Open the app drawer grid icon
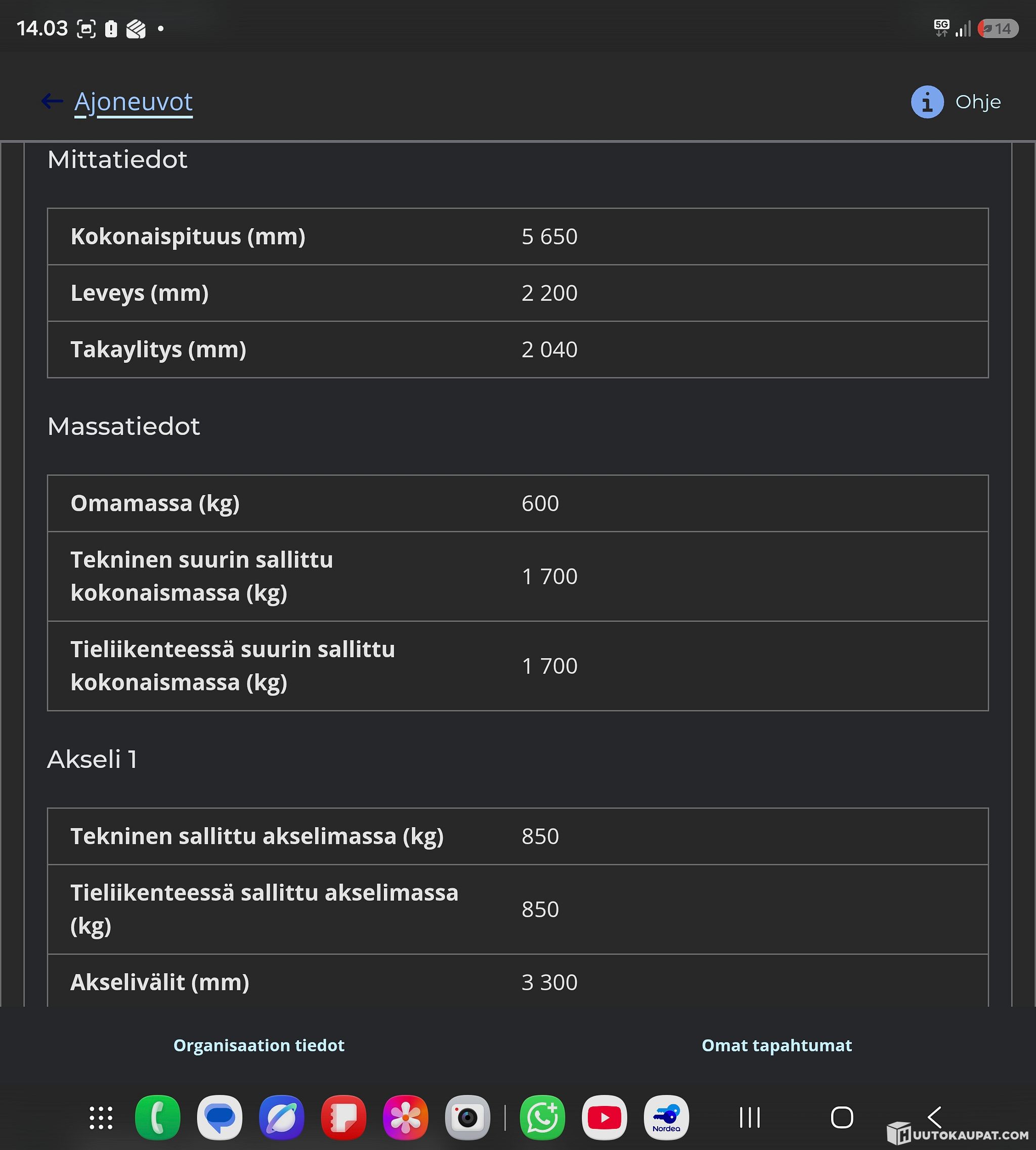 [101, 1118]
